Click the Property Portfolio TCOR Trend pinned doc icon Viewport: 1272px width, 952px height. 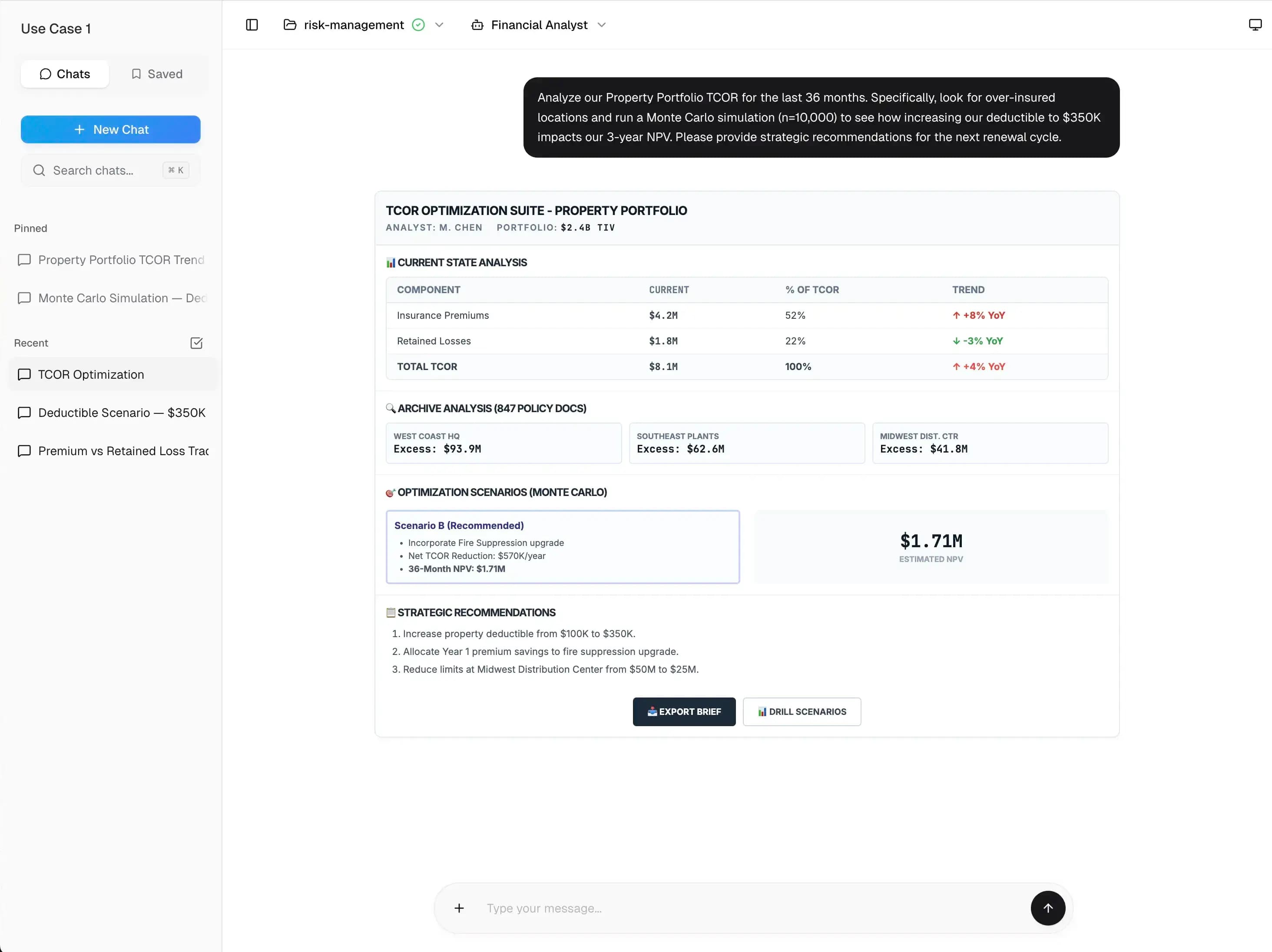[24, 260]
